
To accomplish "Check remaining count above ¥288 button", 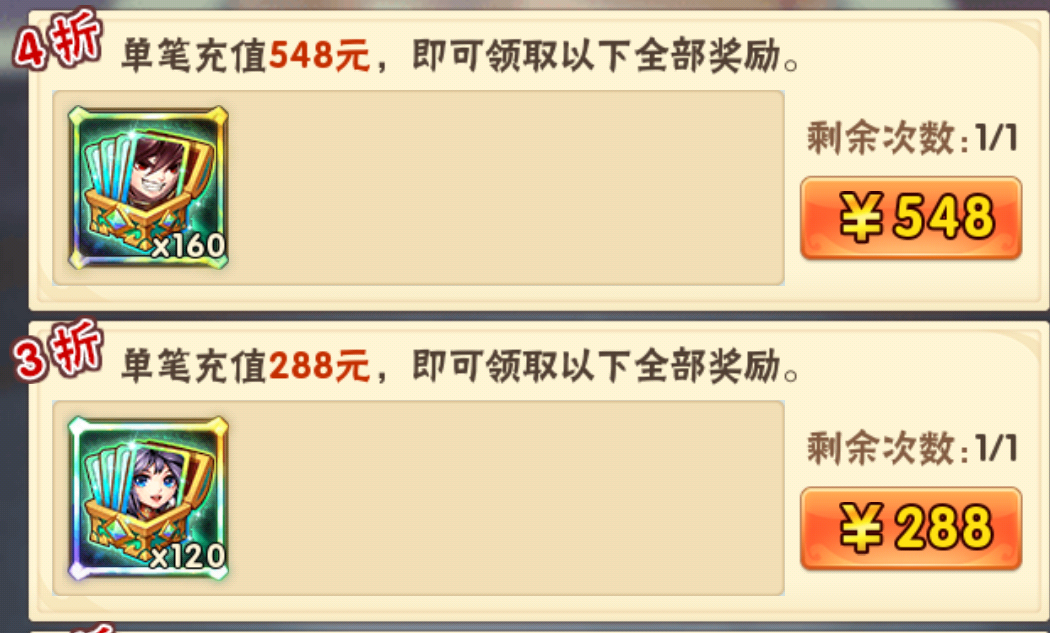I will 912,448.
